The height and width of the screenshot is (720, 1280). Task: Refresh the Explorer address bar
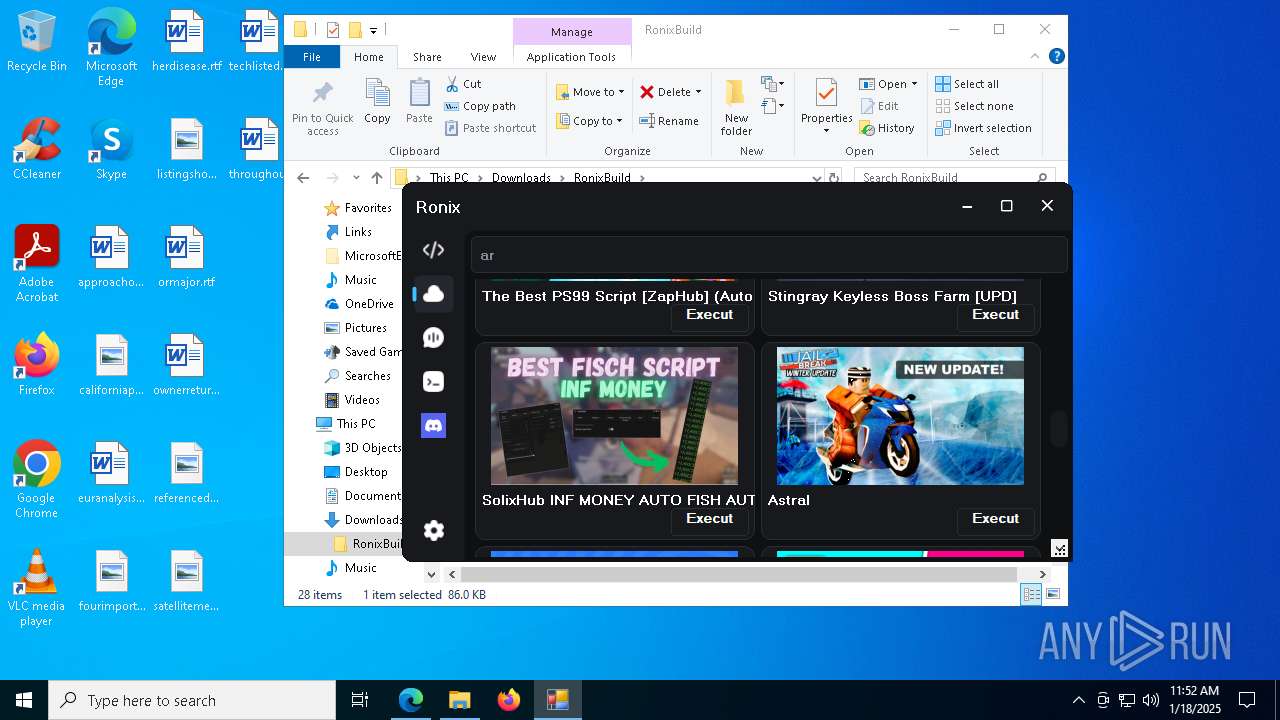click(x=833, y=178)
